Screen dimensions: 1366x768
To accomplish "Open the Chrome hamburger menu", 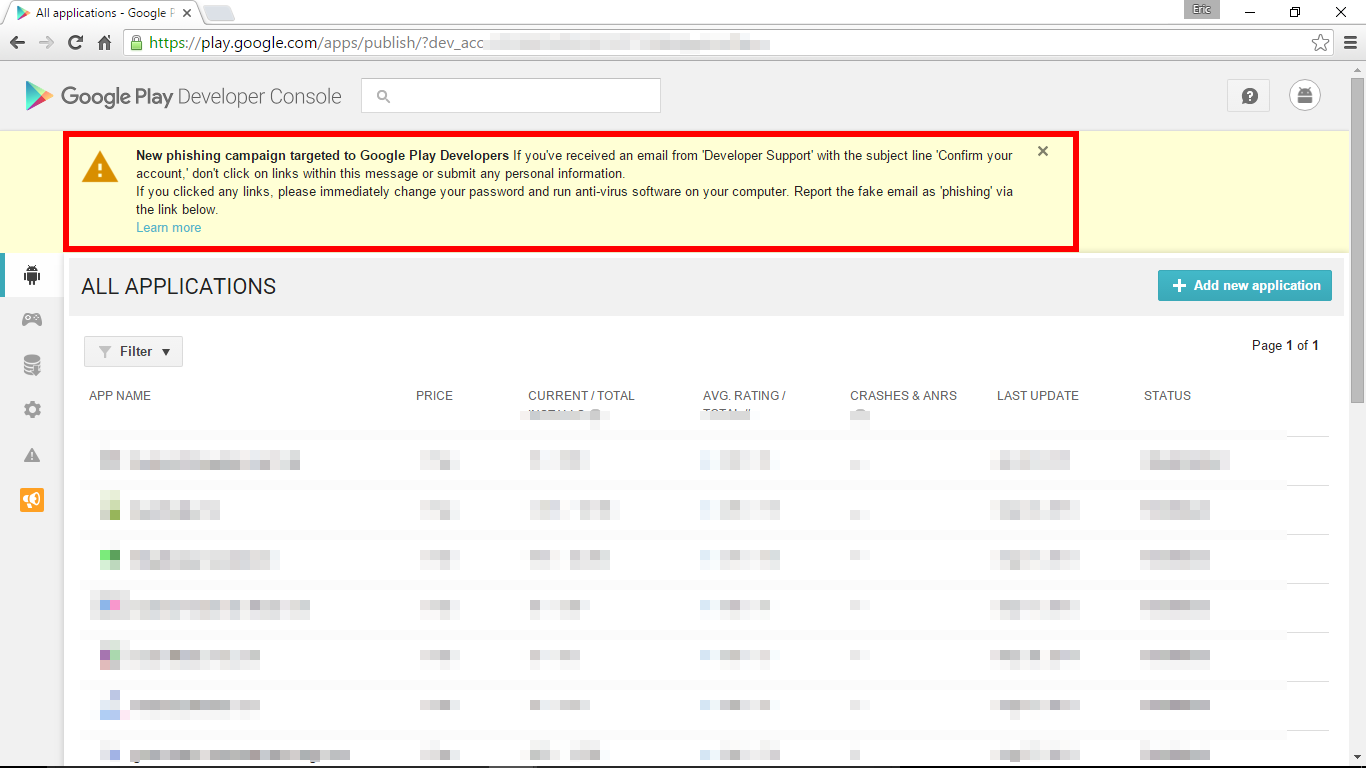I will click(x=1350, y=43).
